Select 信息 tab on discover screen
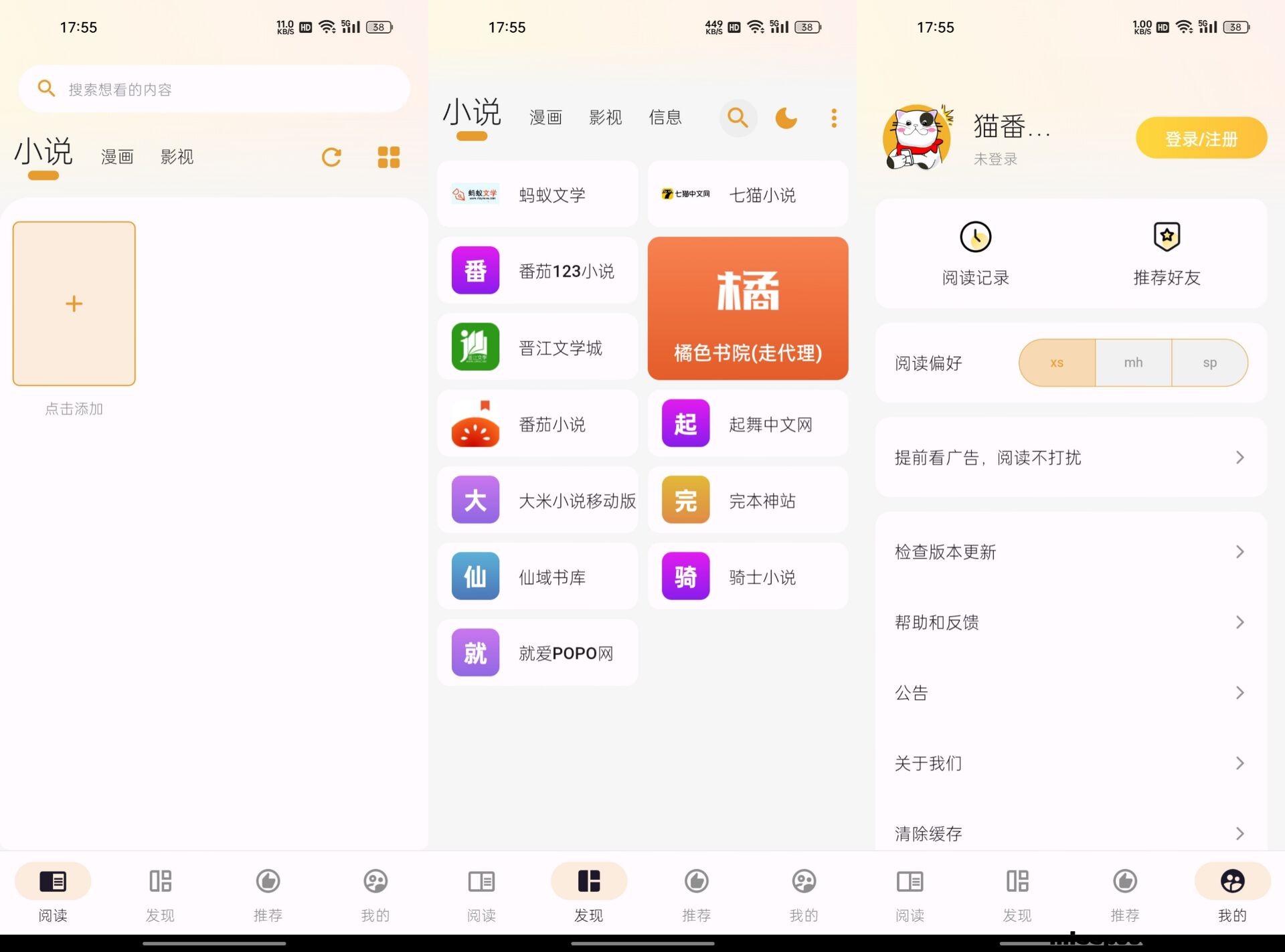 click(665, 118)
